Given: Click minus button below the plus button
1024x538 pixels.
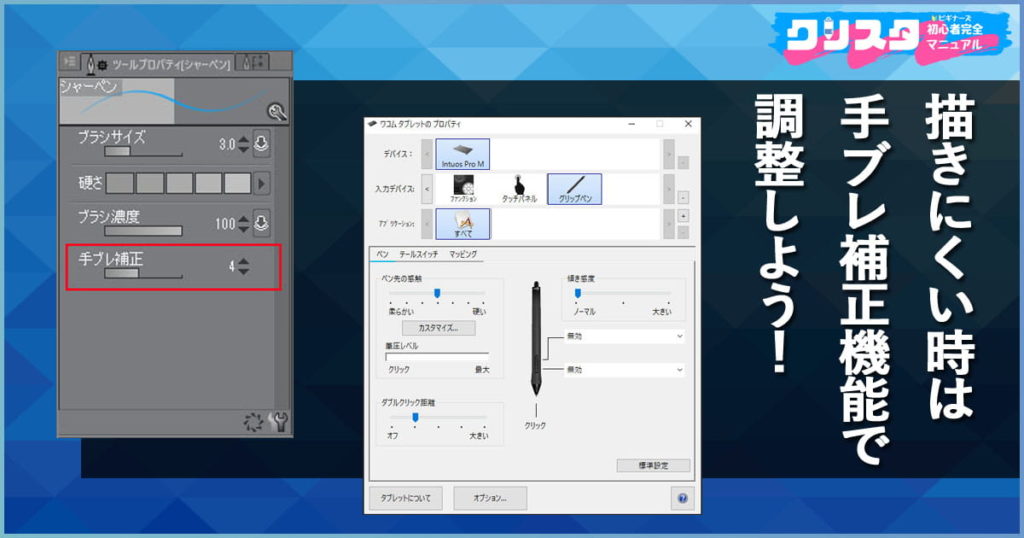Looking at the screenshot, I should point(683,232).
